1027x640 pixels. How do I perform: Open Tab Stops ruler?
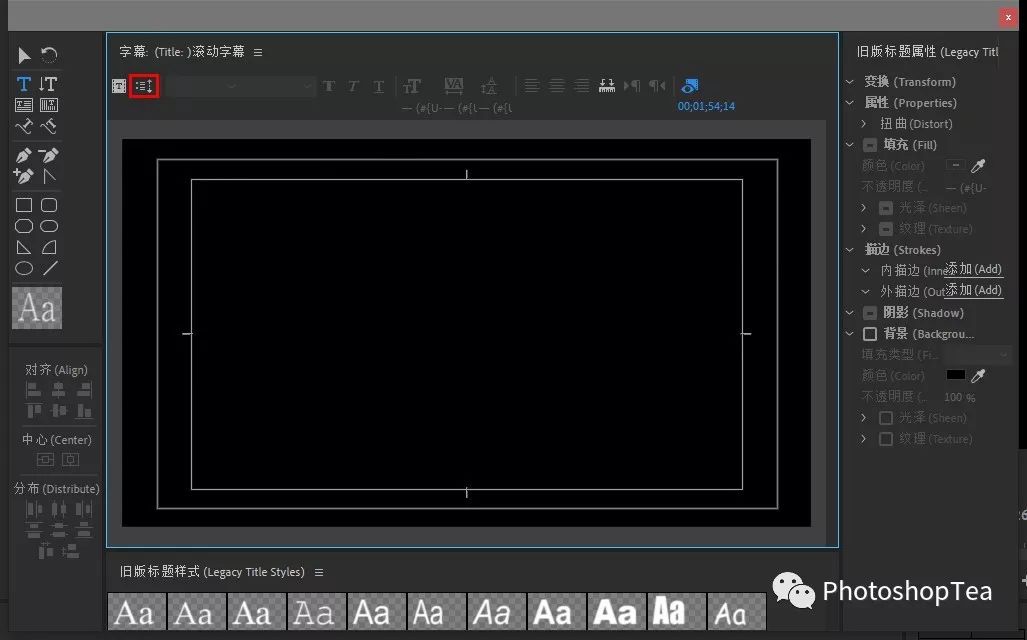tap(607, 86)
